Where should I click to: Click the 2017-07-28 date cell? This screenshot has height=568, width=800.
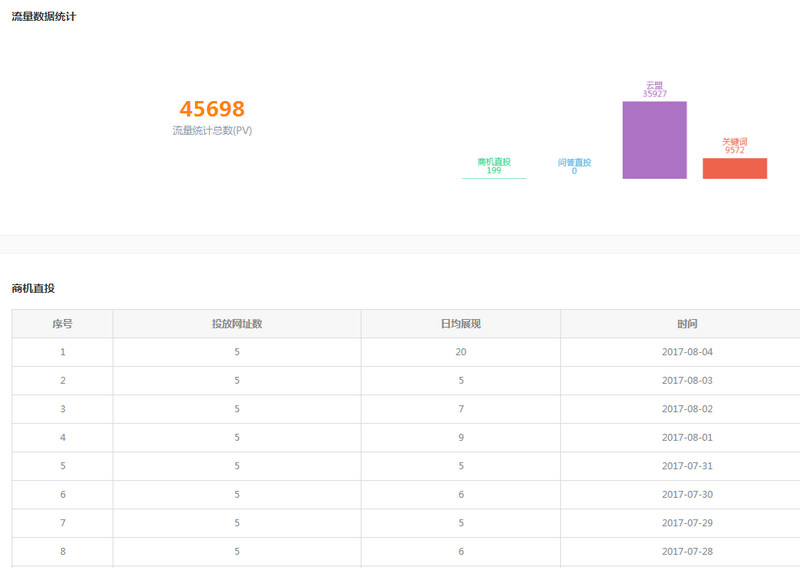687,552
